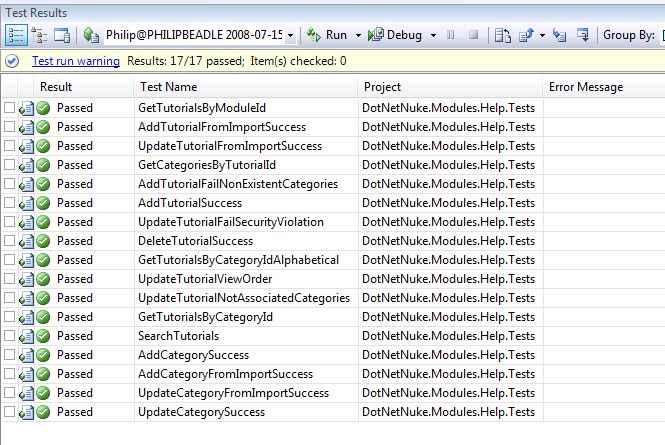Check the box for AddTutorialSuccess
Viewport: 665px width, 445px height.
coord(9,203)
